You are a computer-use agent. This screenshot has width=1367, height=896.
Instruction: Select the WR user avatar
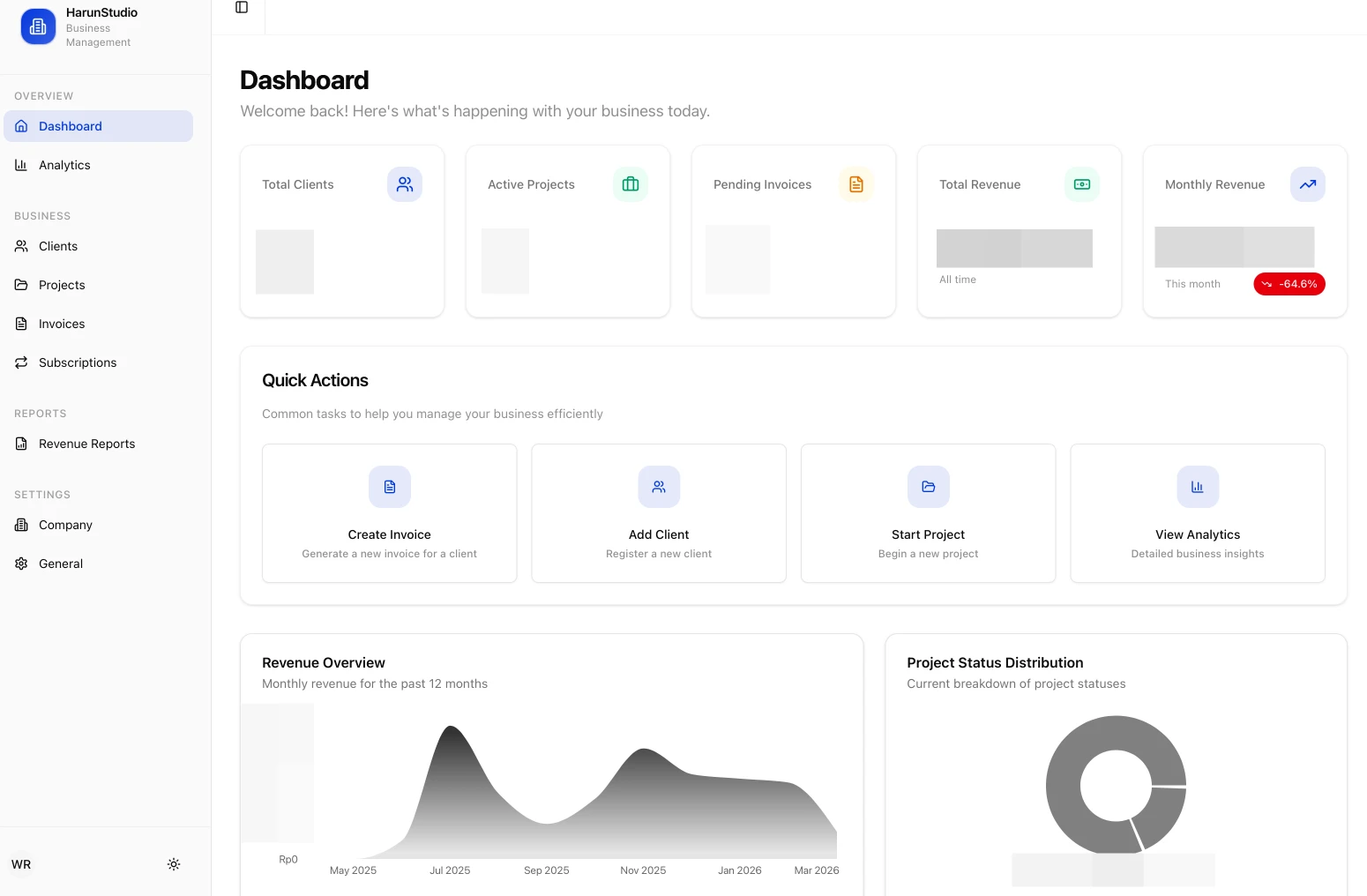[21, 864]
